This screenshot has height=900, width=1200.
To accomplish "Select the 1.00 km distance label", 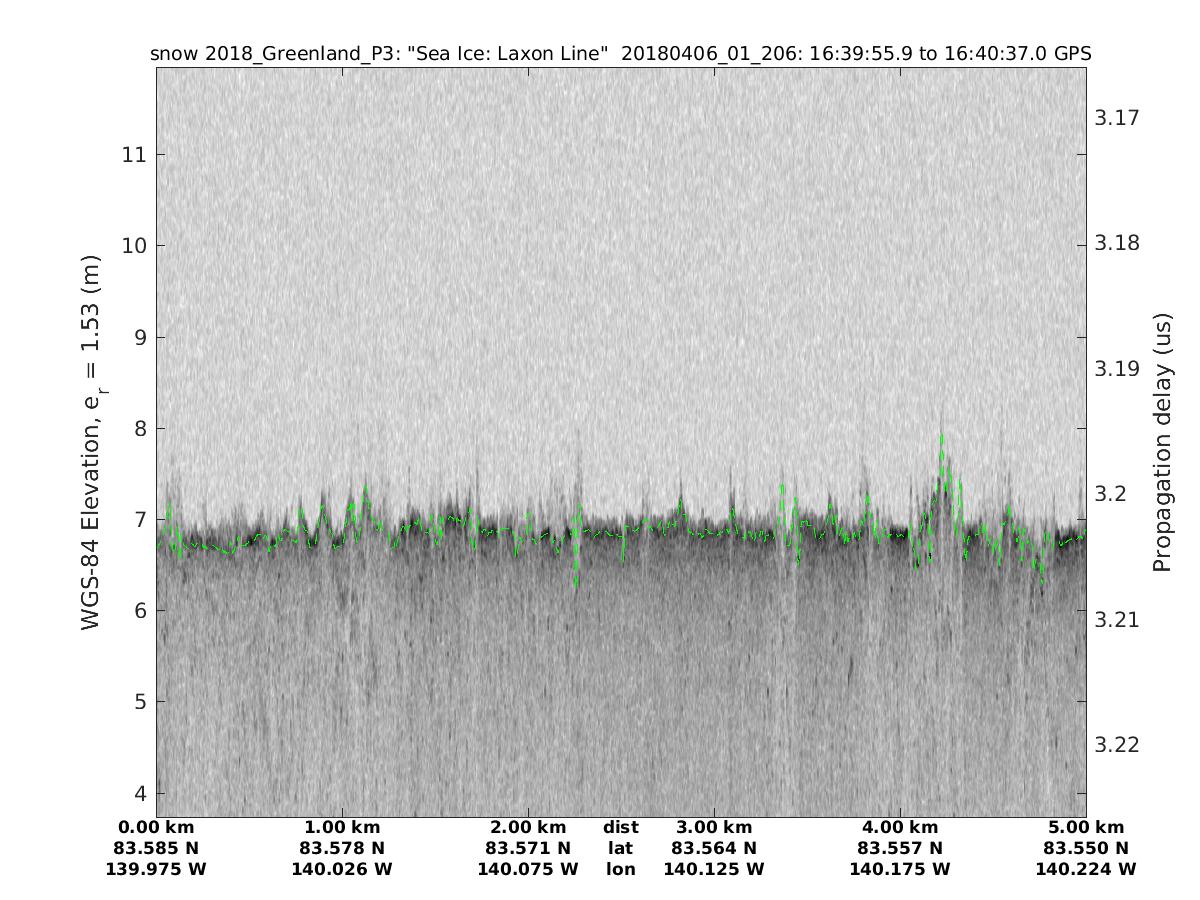I will tap(342, 828).
